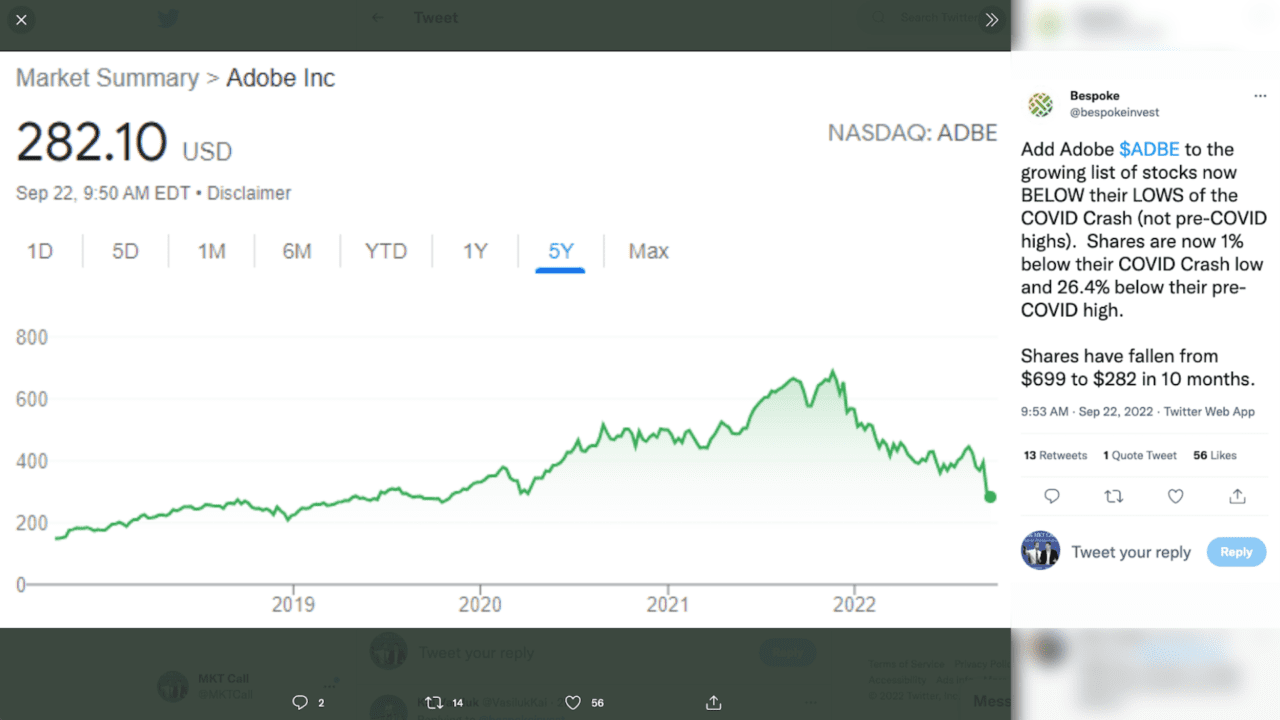This screenshot has width=1280, height=720.
Task: Click the reply icon showing 2 in the bottom bar
Action: click(x=300, y=702)
